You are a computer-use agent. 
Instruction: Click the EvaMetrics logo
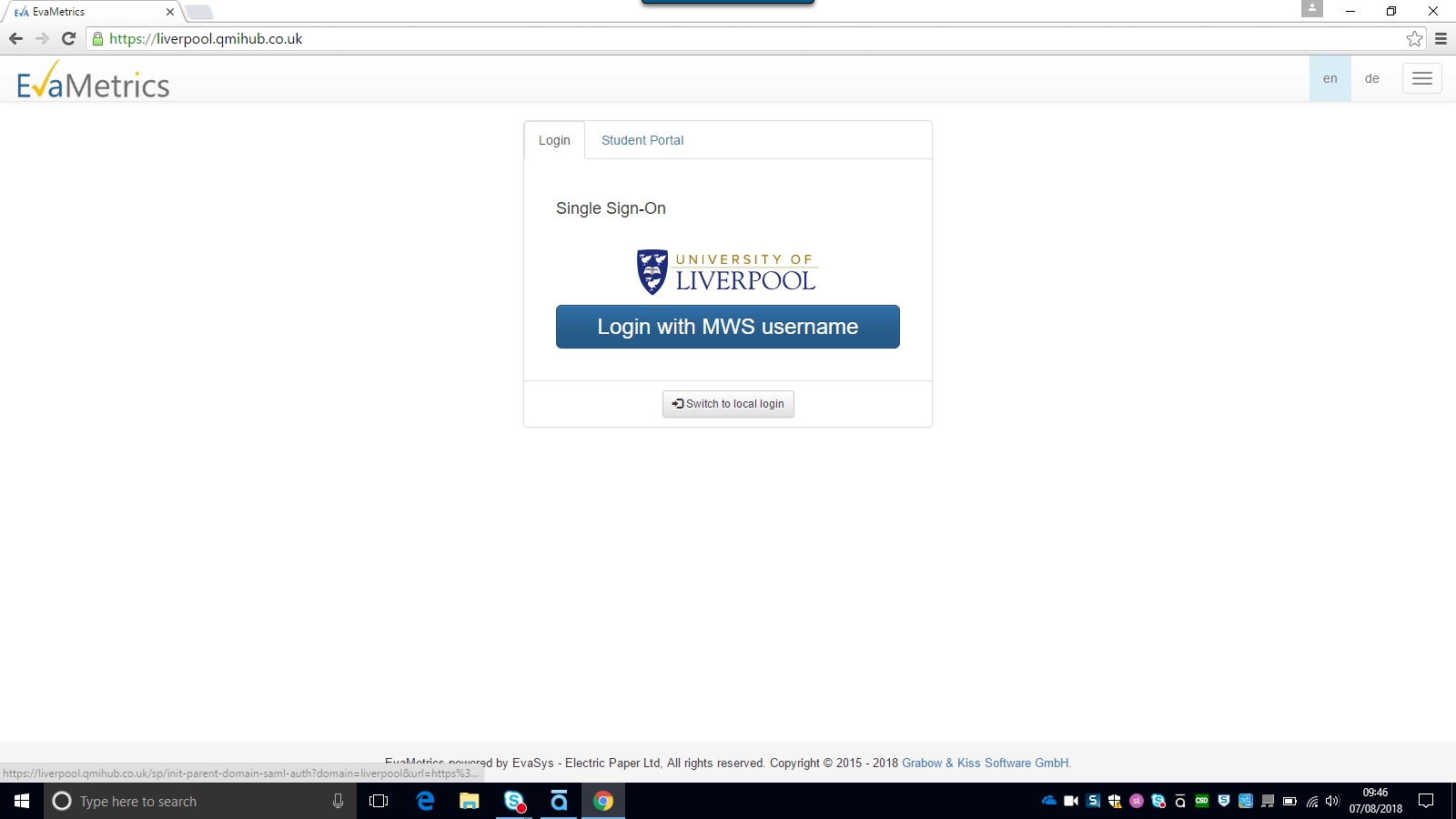click(x=93, y=81)
